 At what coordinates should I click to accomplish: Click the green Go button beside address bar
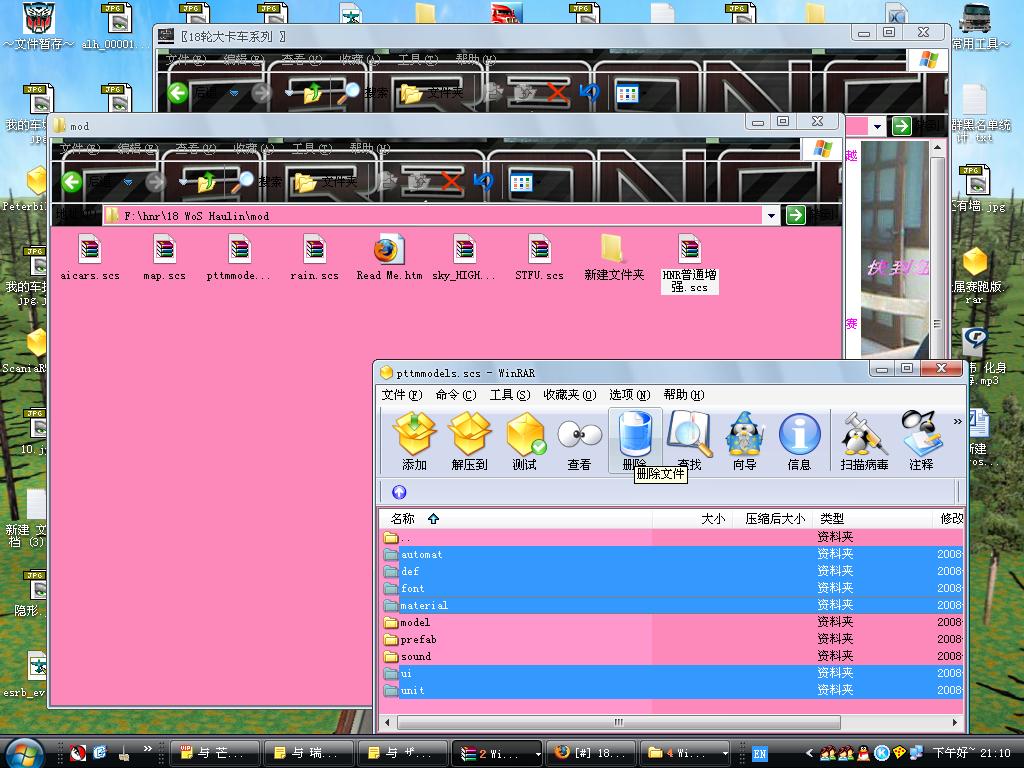[x=795, y=215]
